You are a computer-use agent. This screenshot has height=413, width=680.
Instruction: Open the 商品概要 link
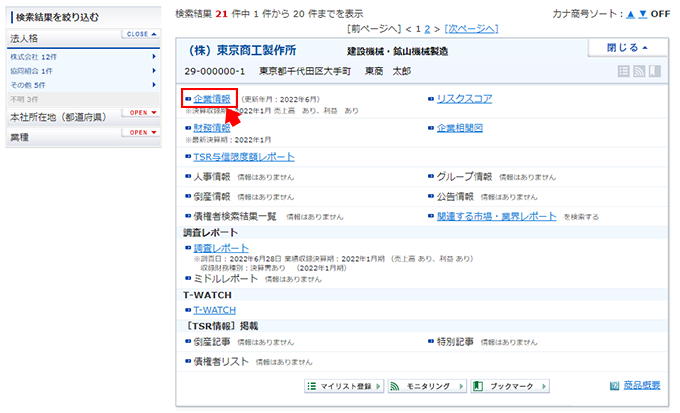tap(642, 385)
